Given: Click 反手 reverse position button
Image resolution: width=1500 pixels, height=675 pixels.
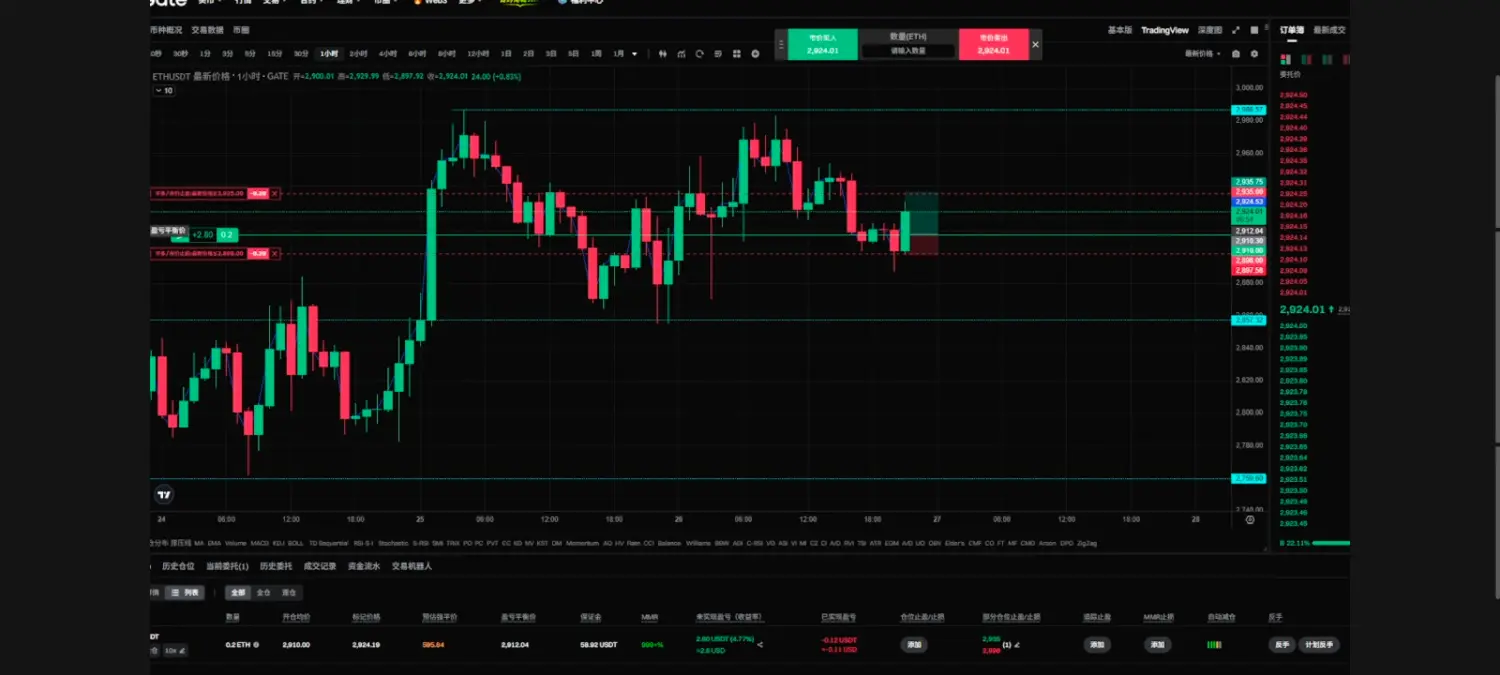Looking at the screenshot, I should pyautogui.click(x=1282, y=645).
